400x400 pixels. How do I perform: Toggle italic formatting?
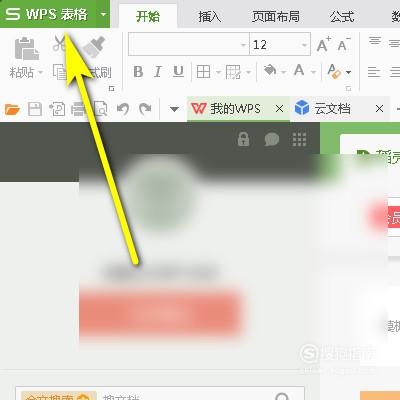coord(158,72)
